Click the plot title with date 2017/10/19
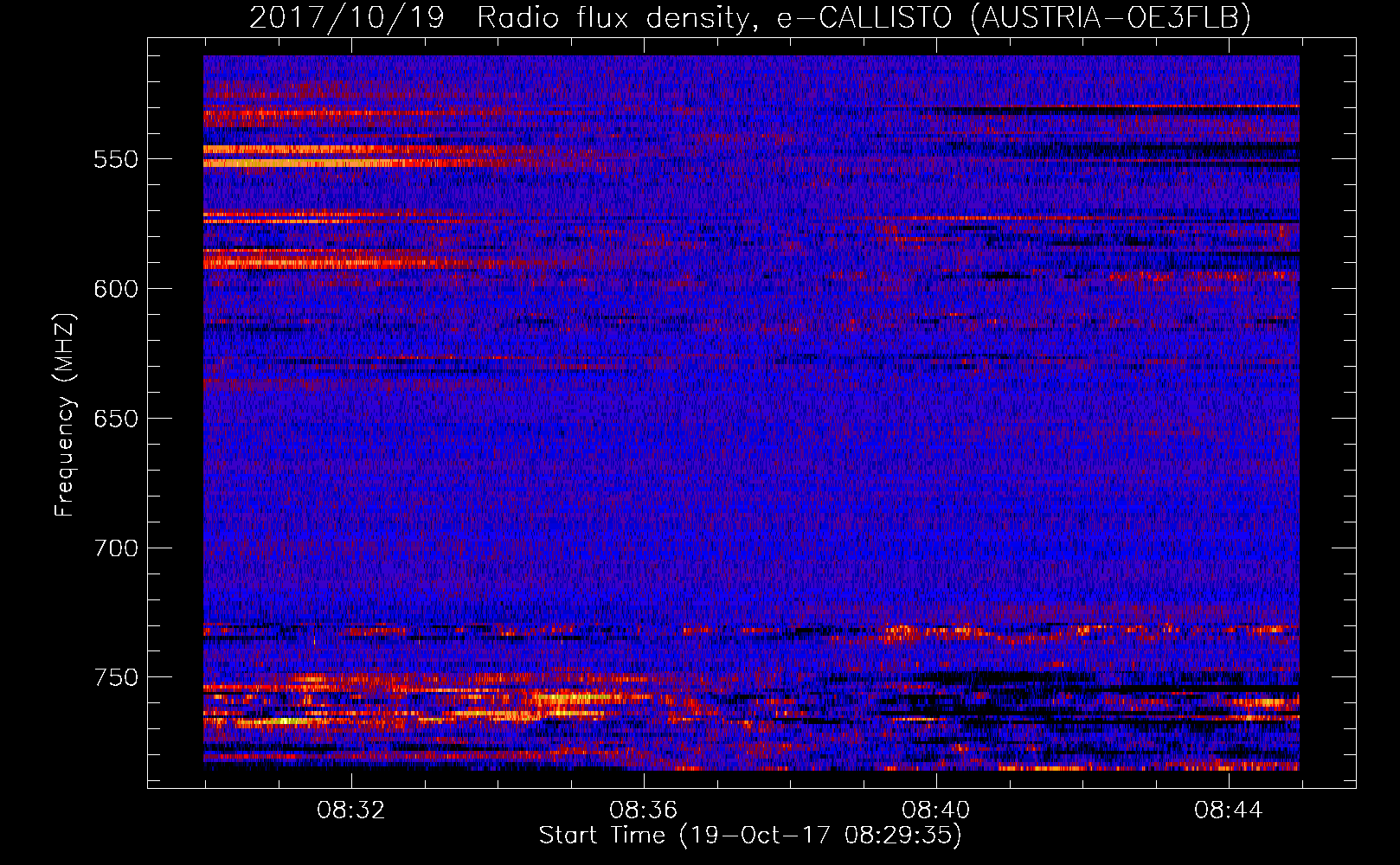This screenshot has height=865, width=1400. pos(750,17)
